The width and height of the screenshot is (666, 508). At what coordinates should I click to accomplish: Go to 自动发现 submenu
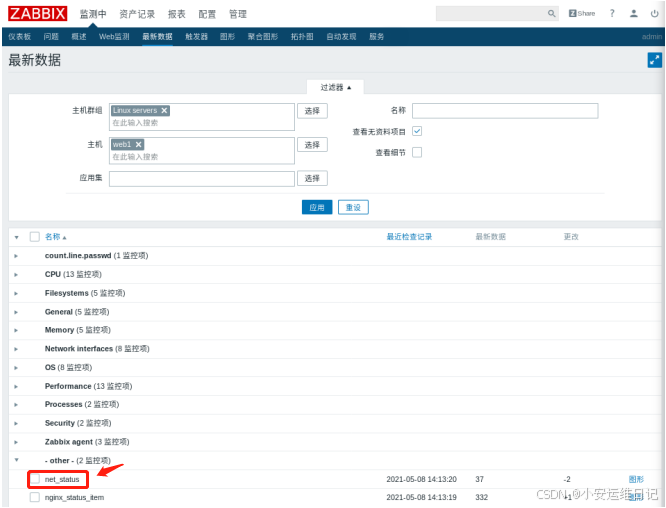coord(341,37)
